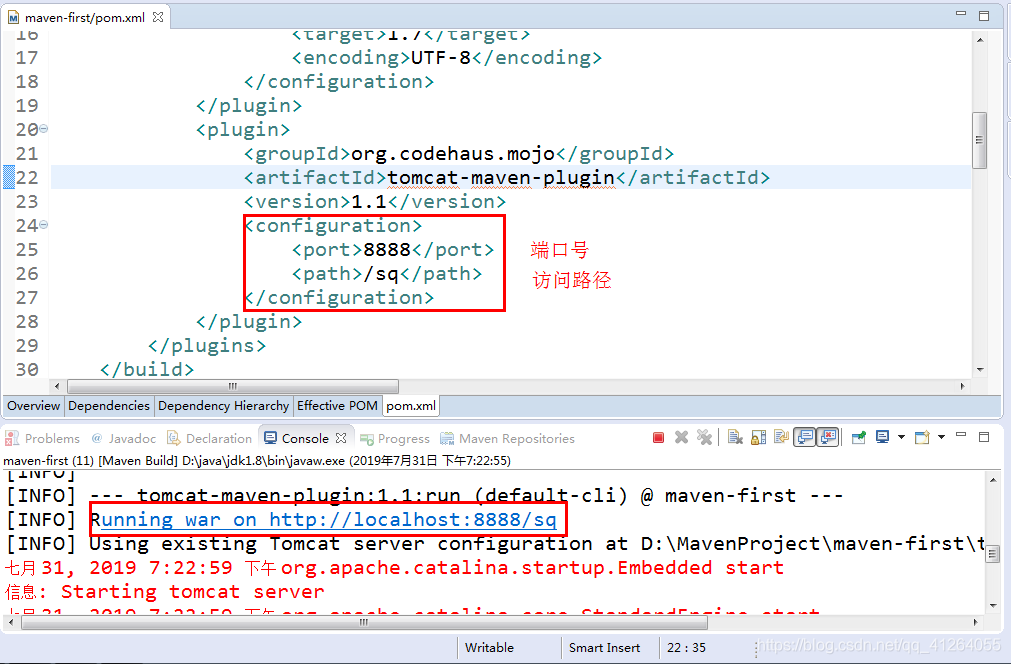Image resolution: width=1011 pixels, height=664 pixels.
Task: Click the console horizontal scroll right arrow
Action: tap(975, 623)
